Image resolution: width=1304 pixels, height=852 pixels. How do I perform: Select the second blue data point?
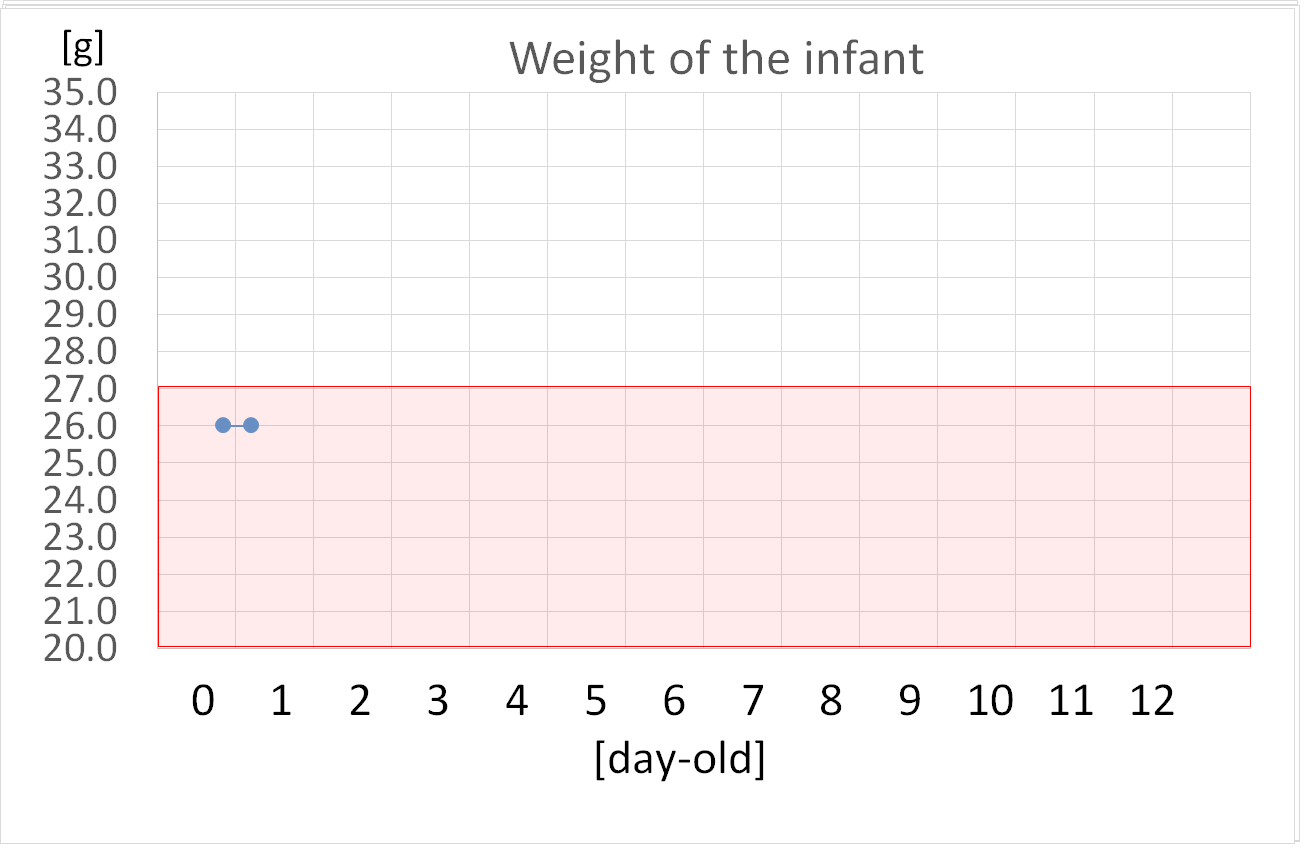click(251, 425)
